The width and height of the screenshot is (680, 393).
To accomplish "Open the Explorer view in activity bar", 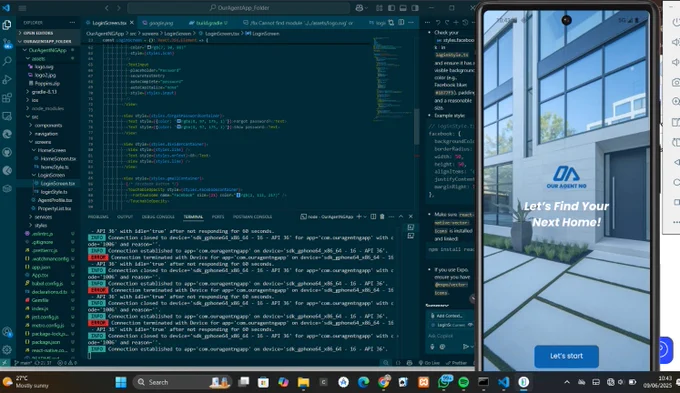I will [x=7, y=25].
